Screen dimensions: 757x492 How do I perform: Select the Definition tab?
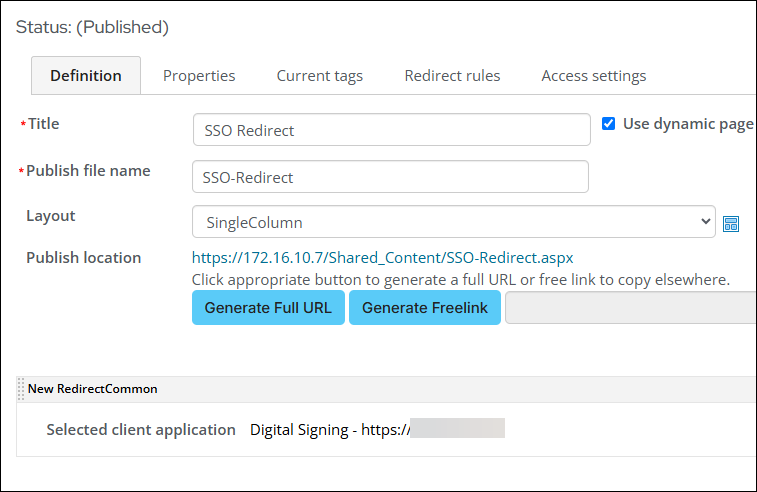pyautogui.click(x=86, y=75)
